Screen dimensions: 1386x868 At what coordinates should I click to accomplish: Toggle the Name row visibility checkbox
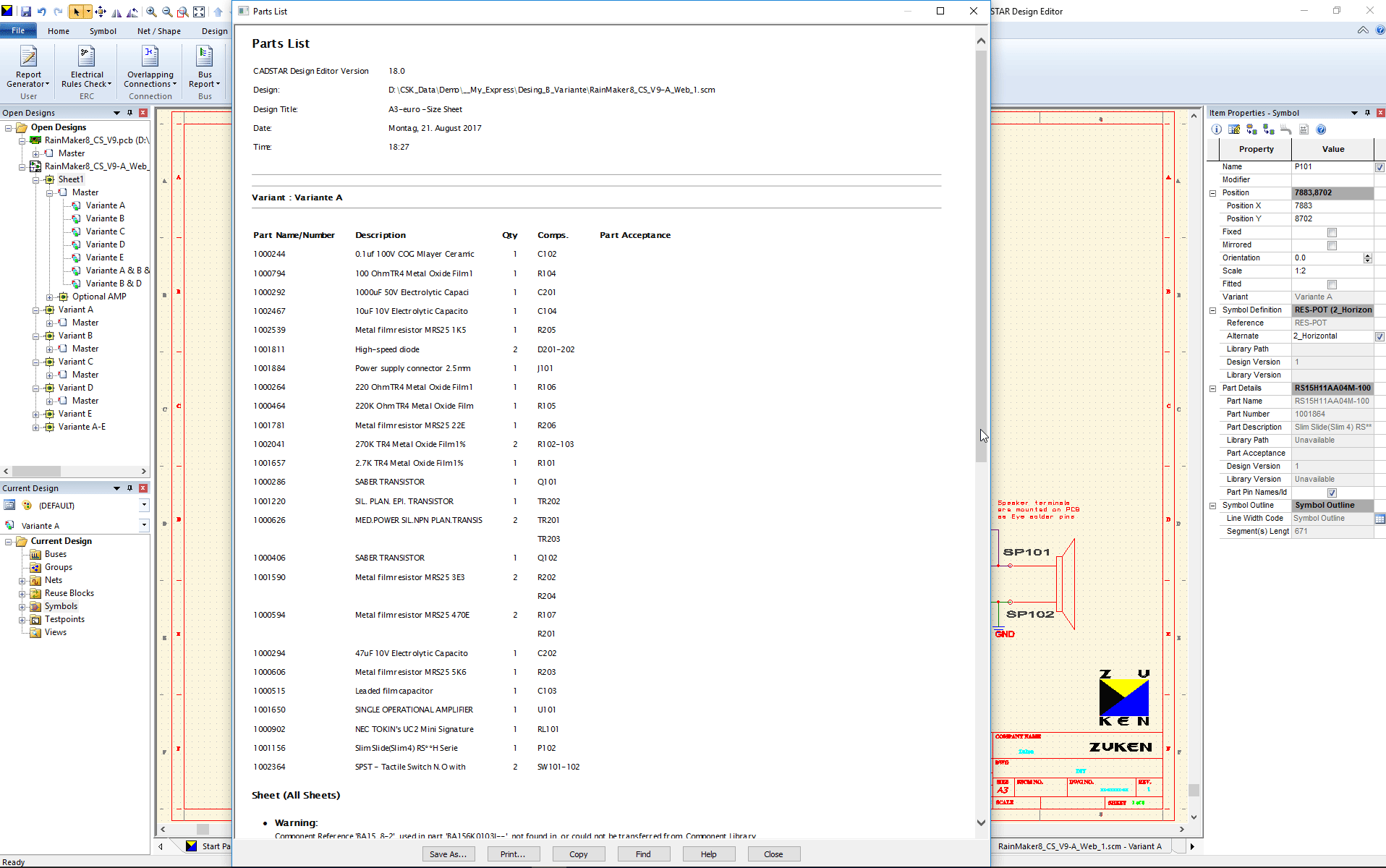(x=1379, y=167)
